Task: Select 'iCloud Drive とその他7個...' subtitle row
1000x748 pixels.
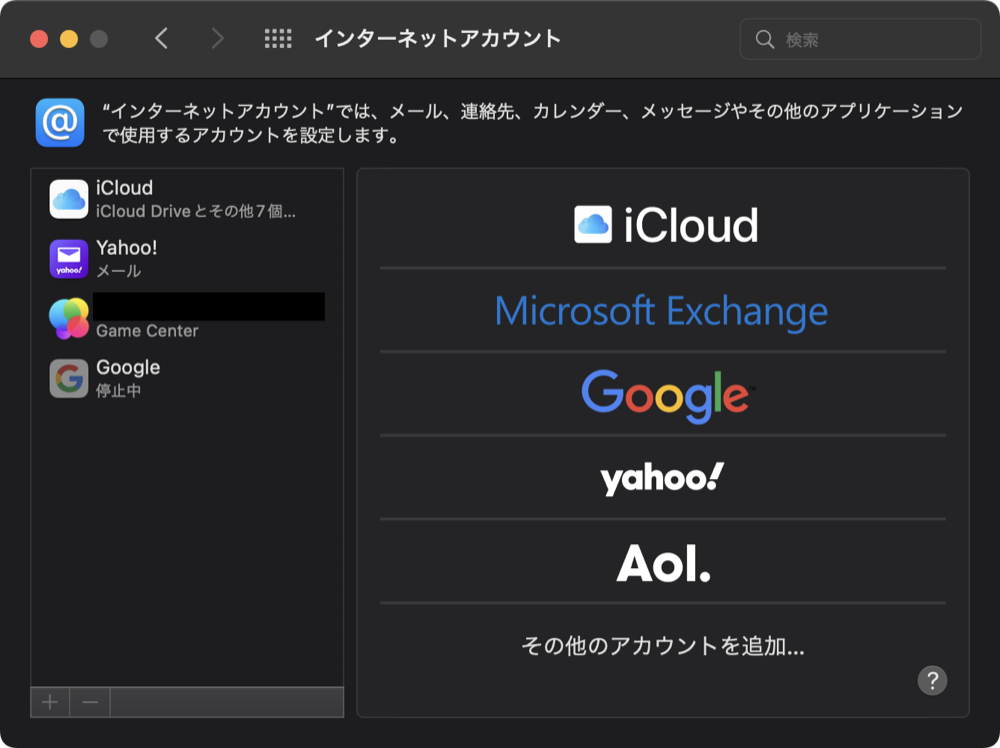Action: coord(196,211)
